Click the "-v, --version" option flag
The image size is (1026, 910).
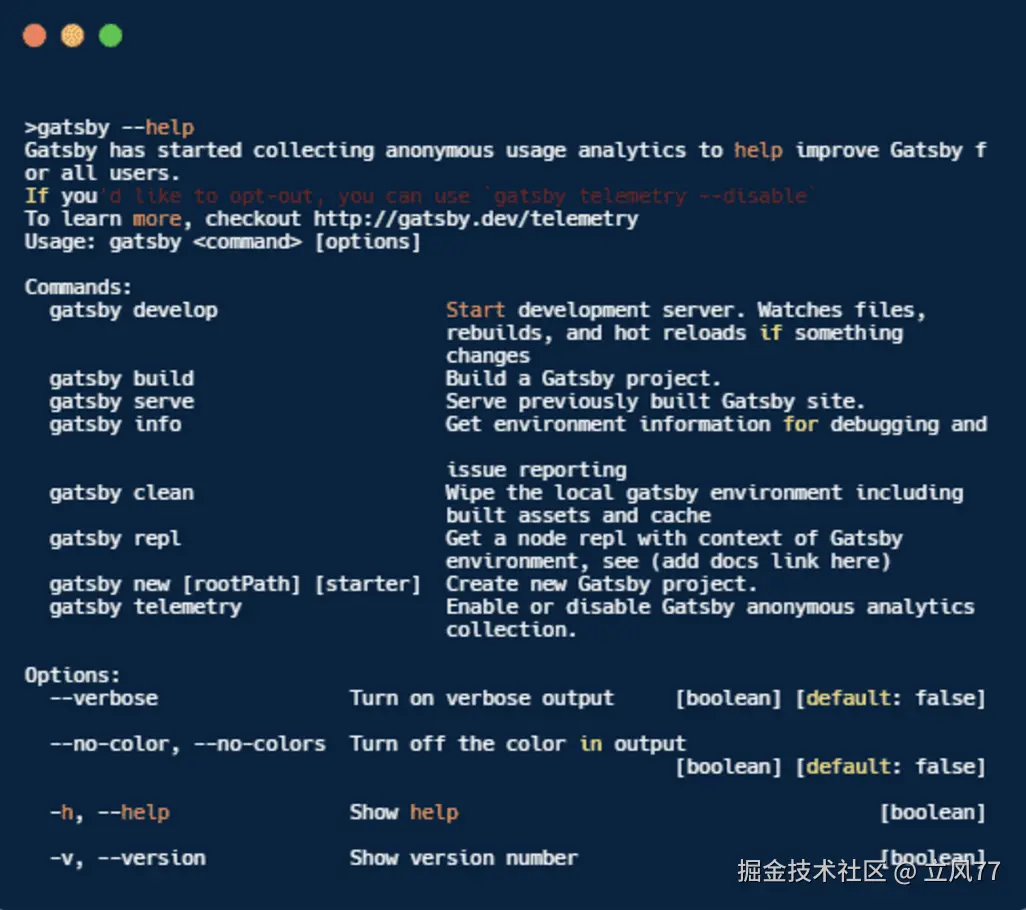pos(127,858)
